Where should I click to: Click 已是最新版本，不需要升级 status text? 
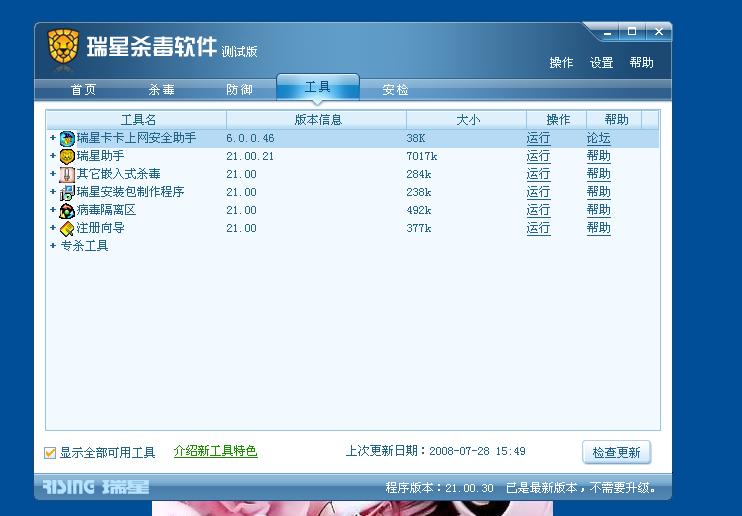tap(581, 488)
